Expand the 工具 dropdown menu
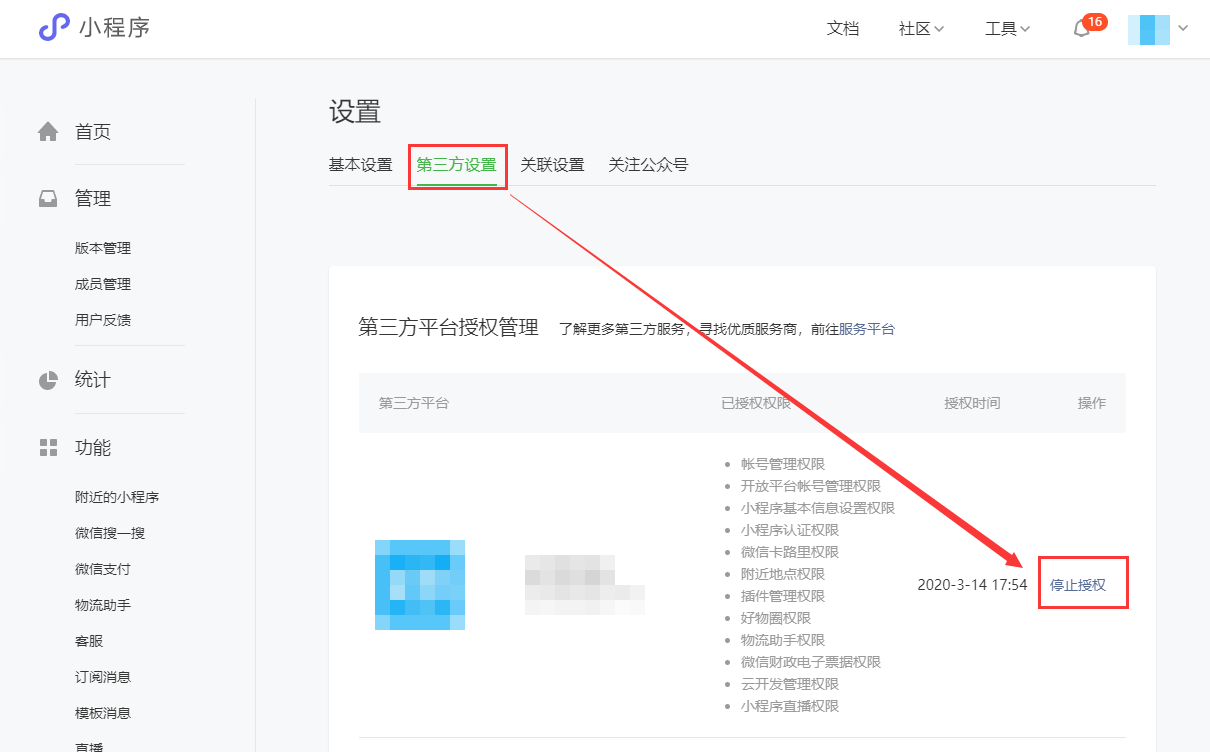Image resolution: width=1210 pixels, height=752 pixels. coord(1007,29)
